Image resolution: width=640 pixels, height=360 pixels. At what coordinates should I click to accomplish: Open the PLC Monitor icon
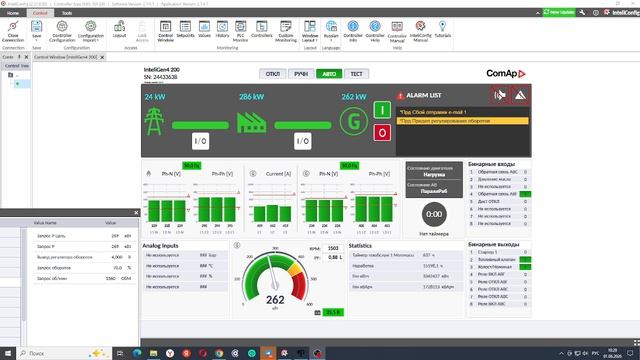click(x=240, y=31)
